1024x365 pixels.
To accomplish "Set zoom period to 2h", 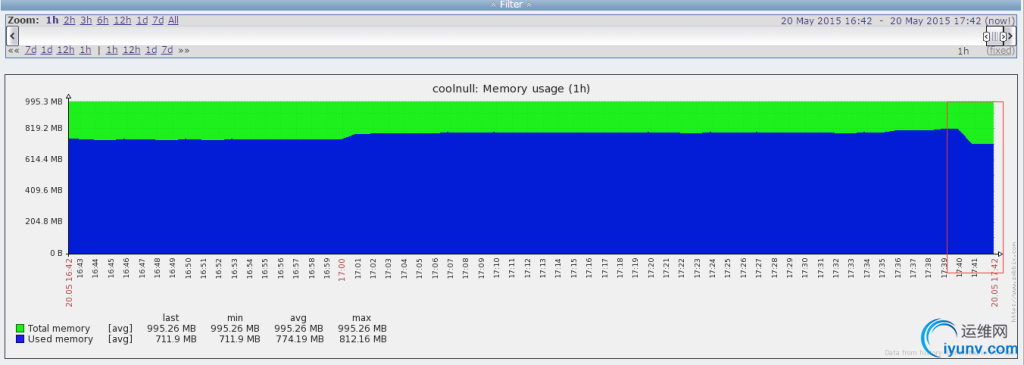I will pos(69,20).
